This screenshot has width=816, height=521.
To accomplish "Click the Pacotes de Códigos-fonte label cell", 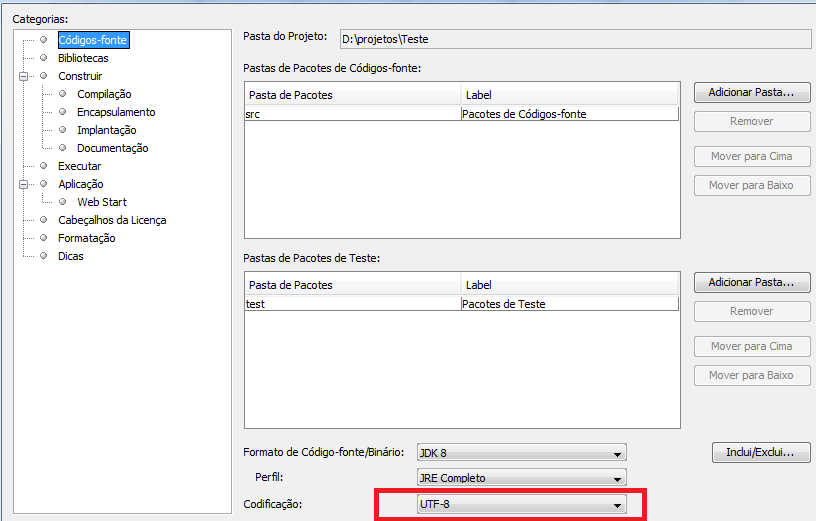I will point(570,114).
